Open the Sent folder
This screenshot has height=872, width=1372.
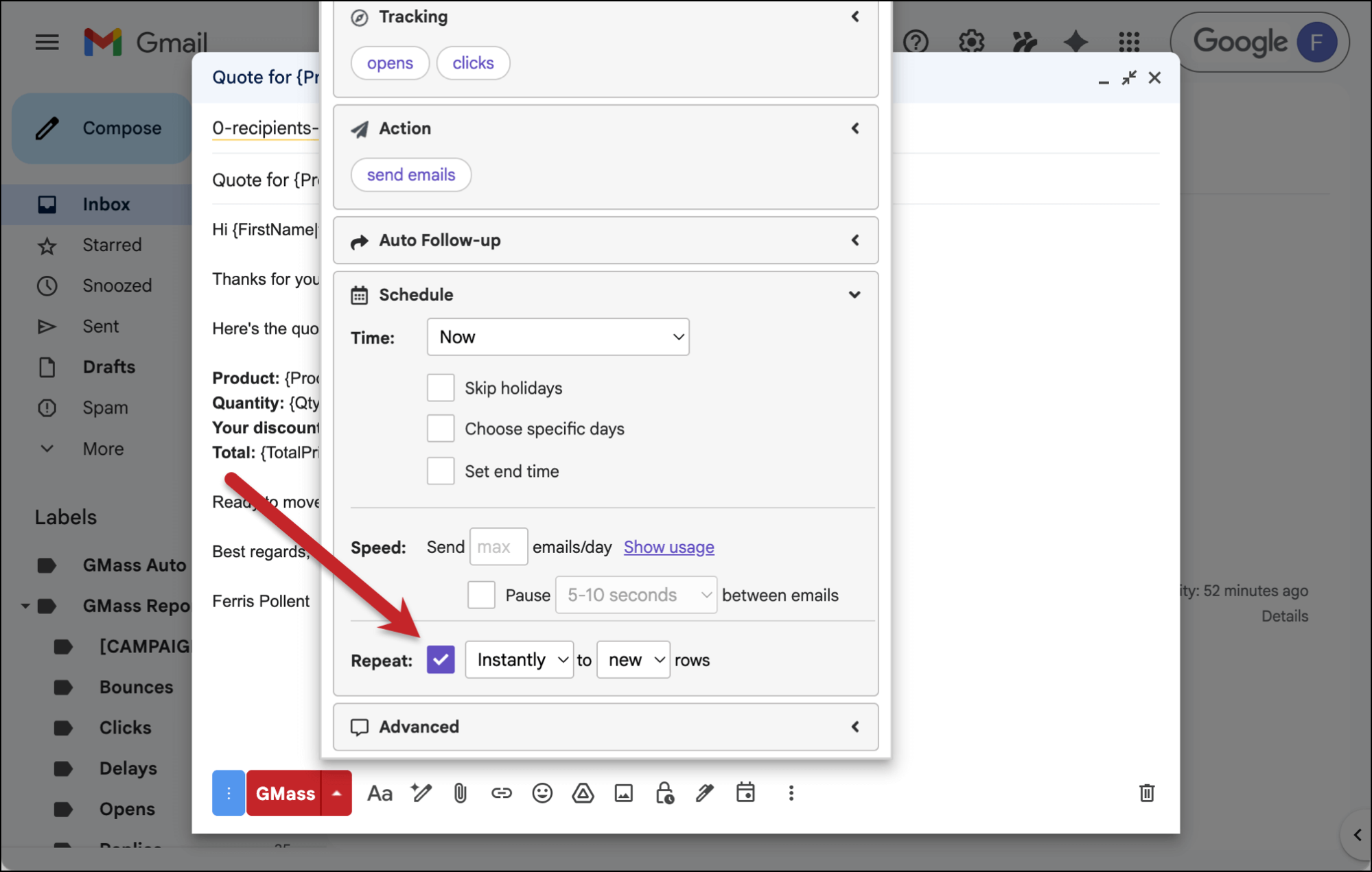101,327
